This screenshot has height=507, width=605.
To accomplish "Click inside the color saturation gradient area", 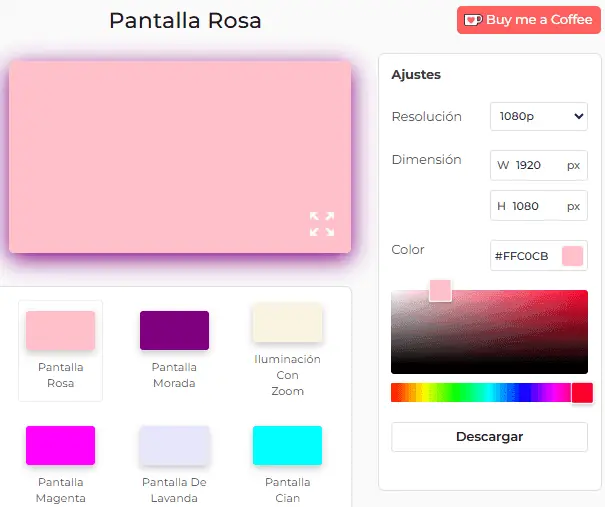I will (x=500, y=335).
